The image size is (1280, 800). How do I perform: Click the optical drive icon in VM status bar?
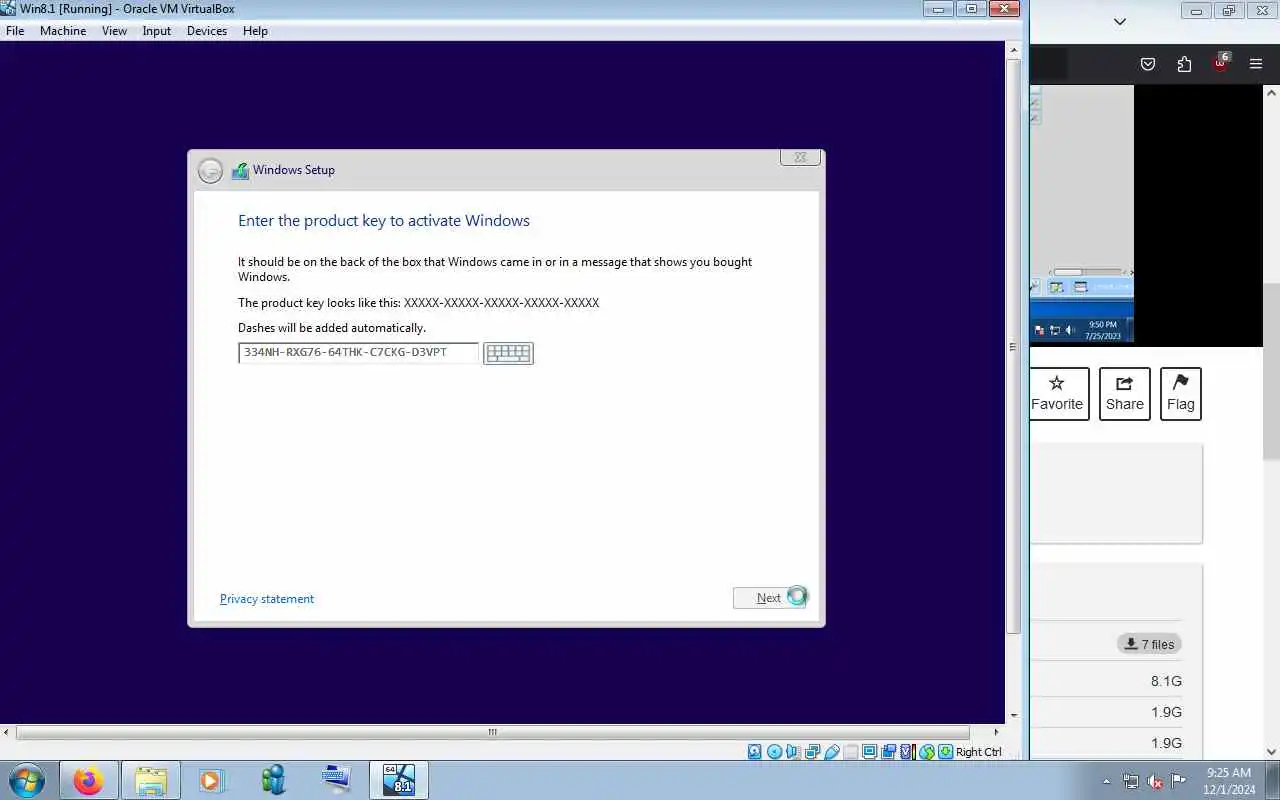pyautogui.click(x=774, y=752)
